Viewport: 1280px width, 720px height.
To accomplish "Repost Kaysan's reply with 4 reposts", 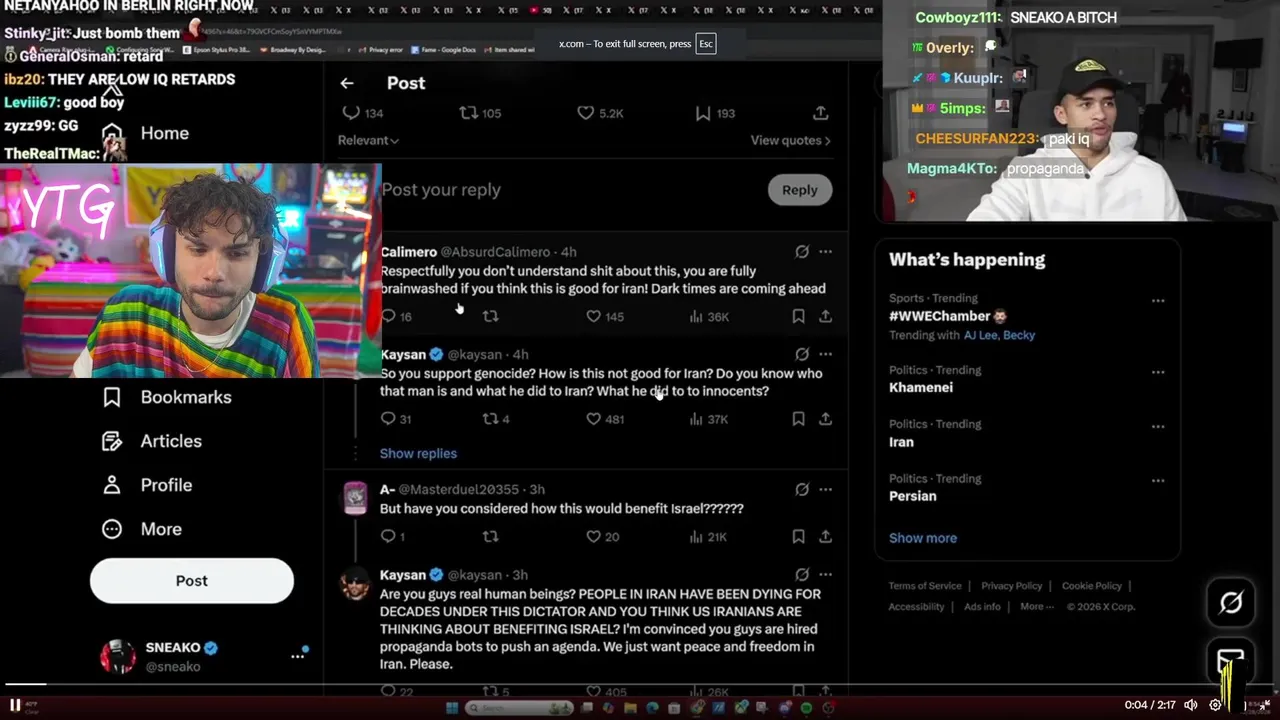I will (496, 419).
